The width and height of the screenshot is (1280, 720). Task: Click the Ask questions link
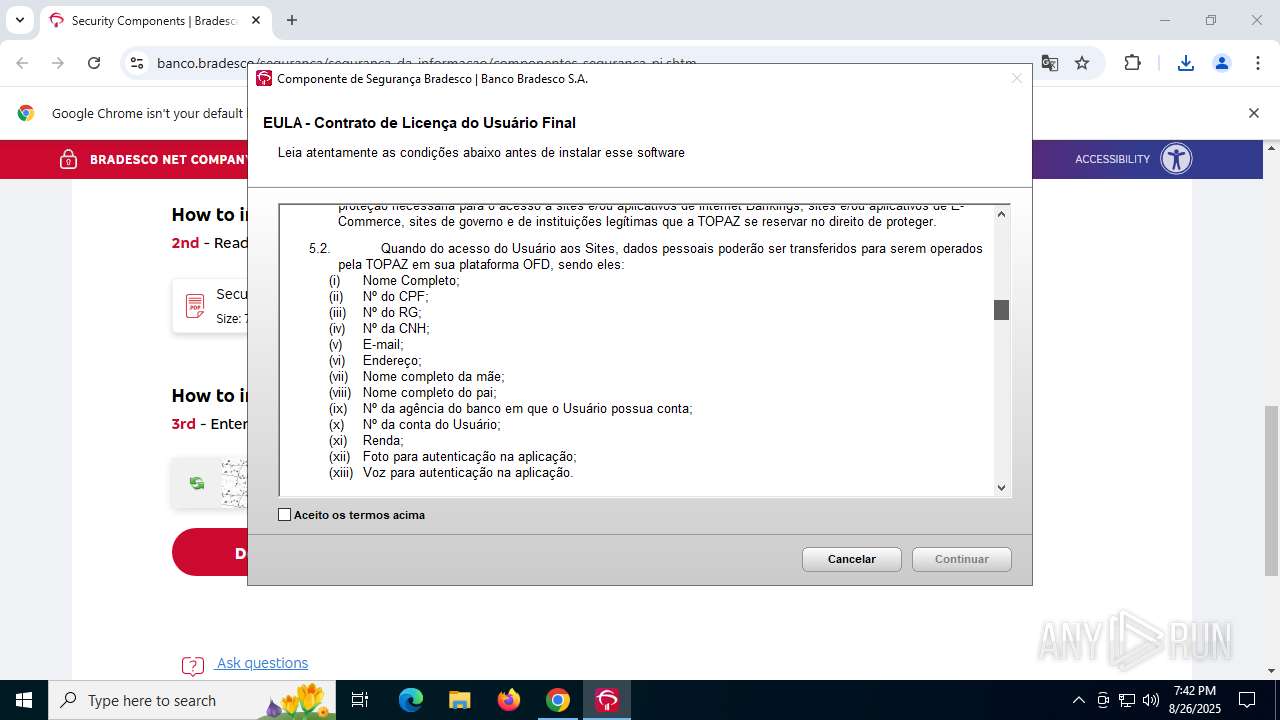(x=262, y=663)
